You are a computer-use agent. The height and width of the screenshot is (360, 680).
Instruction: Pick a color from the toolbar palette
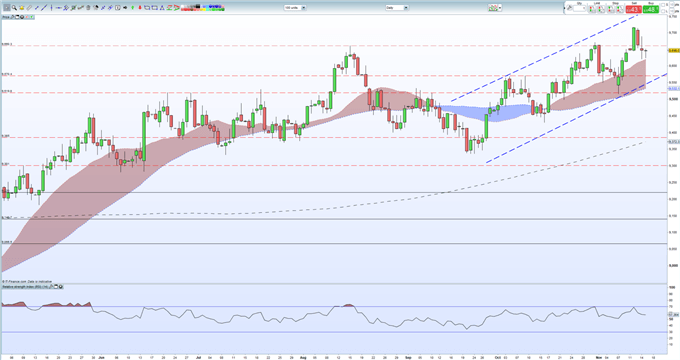point(203,7)
